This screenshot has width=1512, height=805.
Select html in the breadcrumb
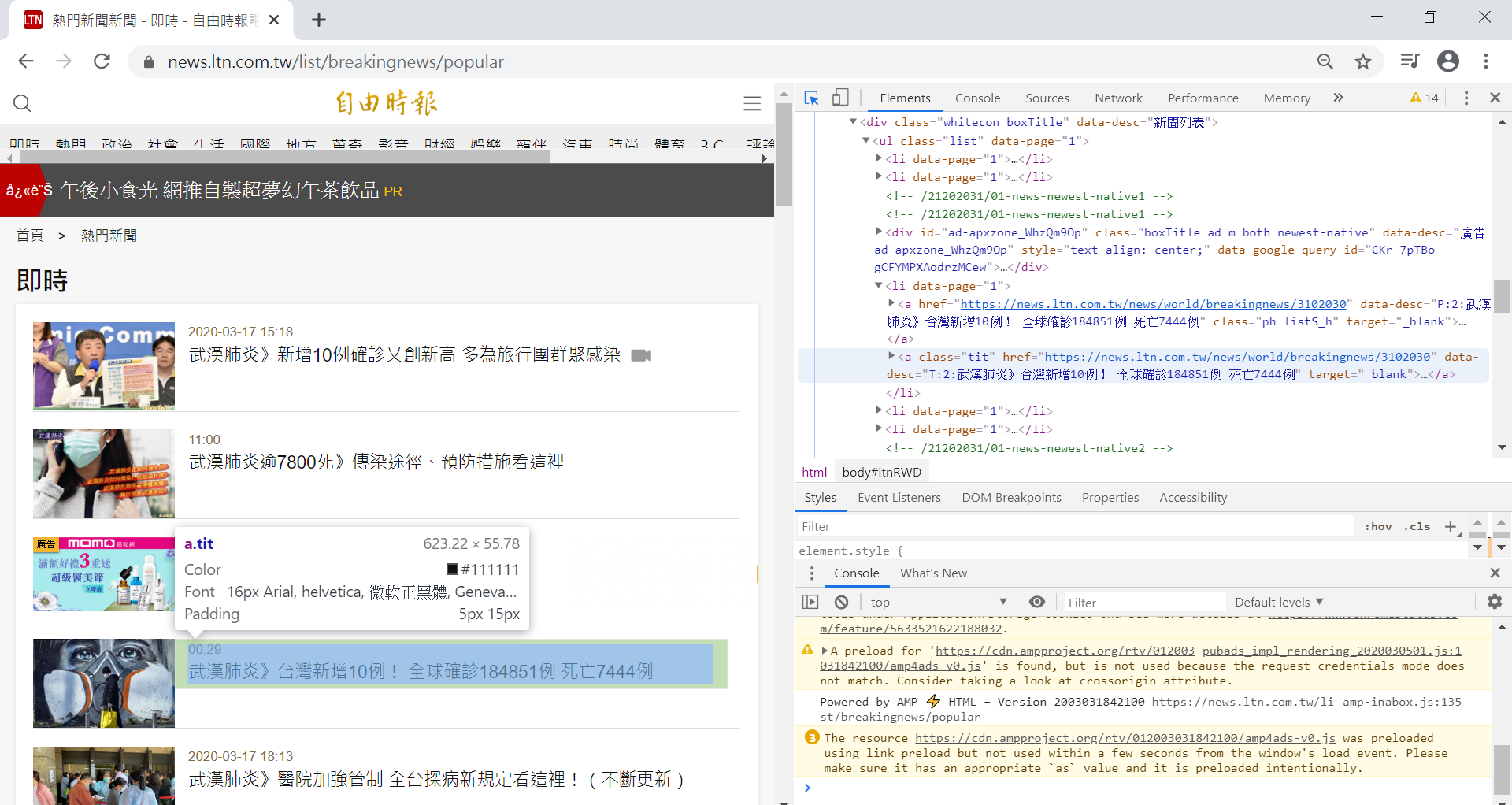click(x=814, y=472)
